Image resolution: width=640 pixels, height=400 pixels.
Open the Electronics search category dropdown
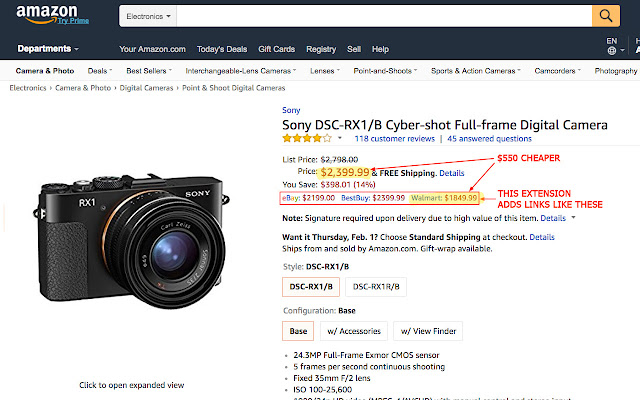pyautogui.click(x=148, y=16)
